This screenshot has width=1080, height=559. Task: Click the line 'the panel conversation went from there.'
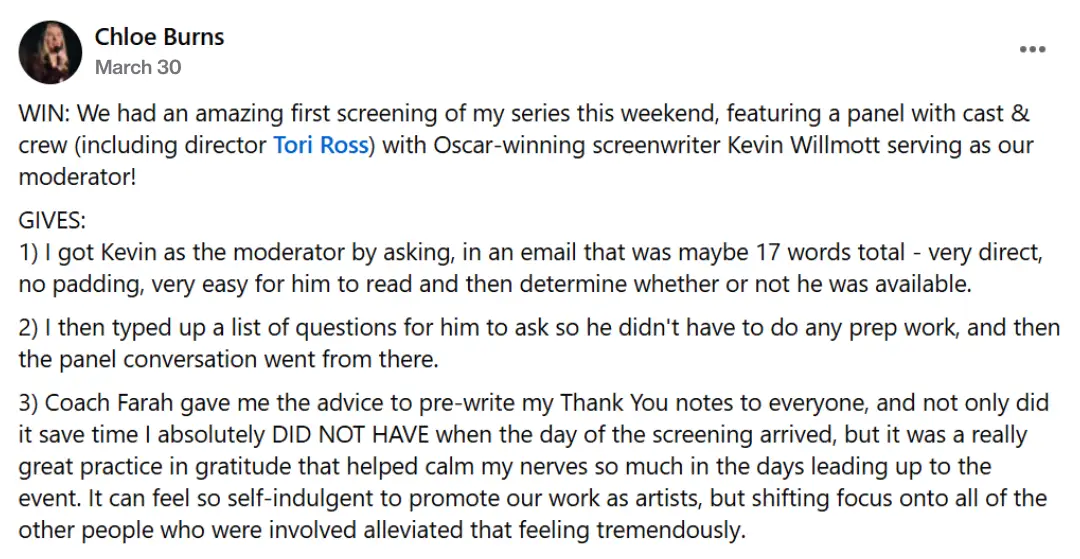click(229, 359)
